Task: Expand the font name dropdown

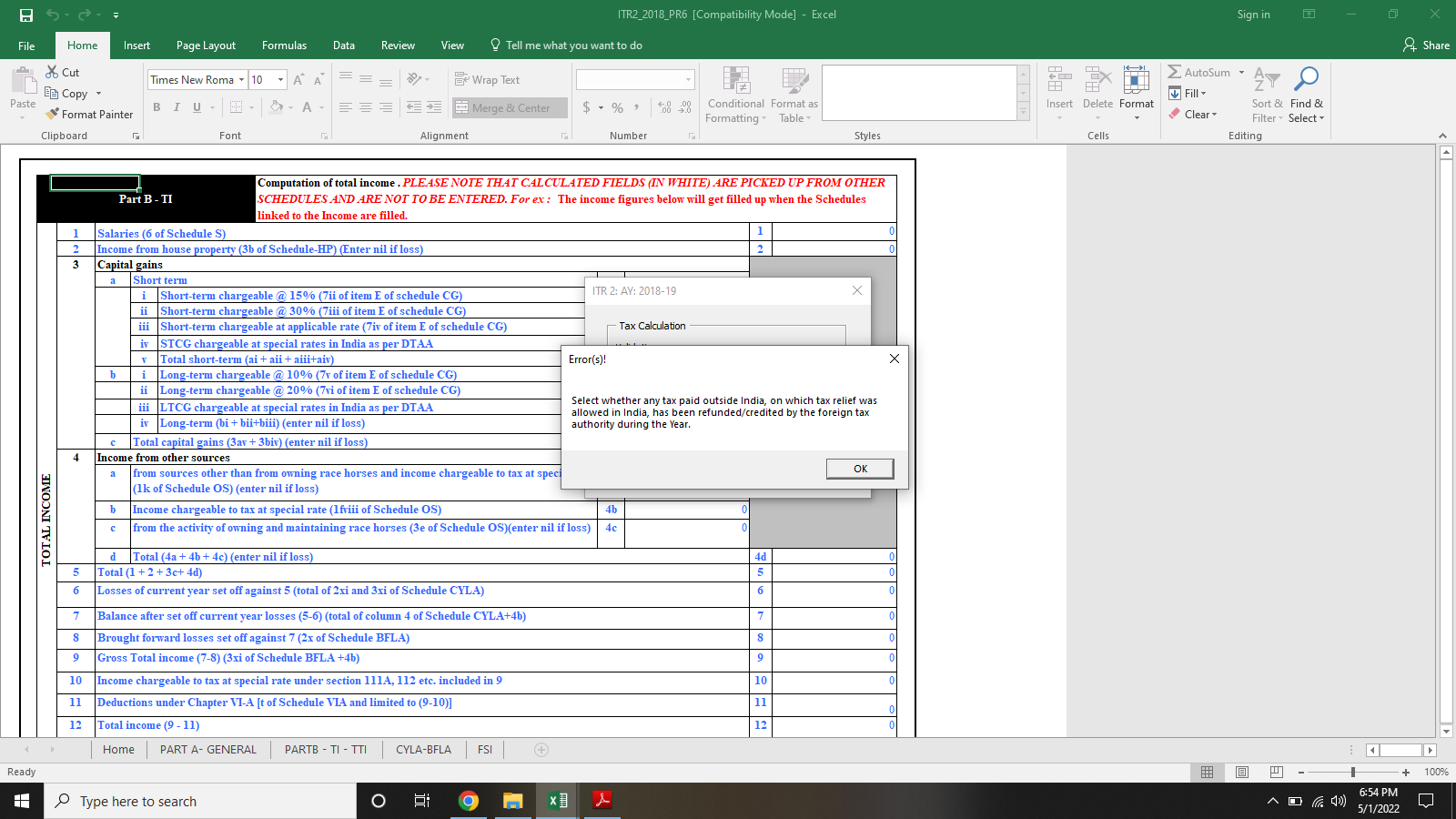Action: [241, 80]
